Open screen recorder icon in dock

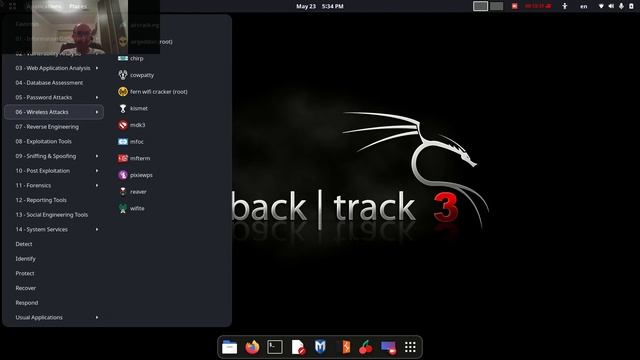pyautogui.click(x=388, y=347)
